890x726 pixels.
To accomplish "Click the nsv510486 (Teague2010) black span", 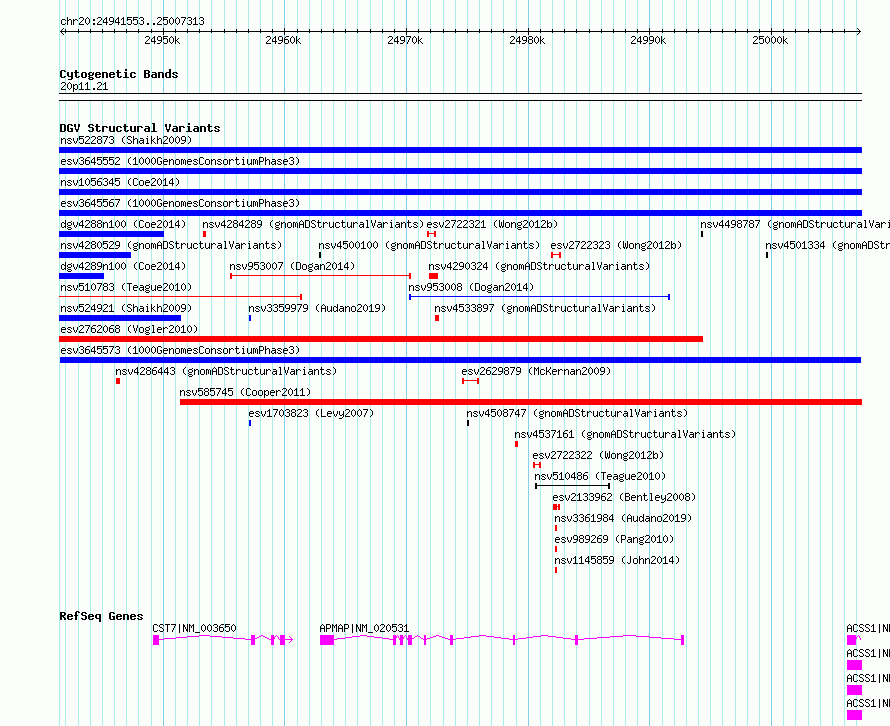I will click(x=572, y=486).
